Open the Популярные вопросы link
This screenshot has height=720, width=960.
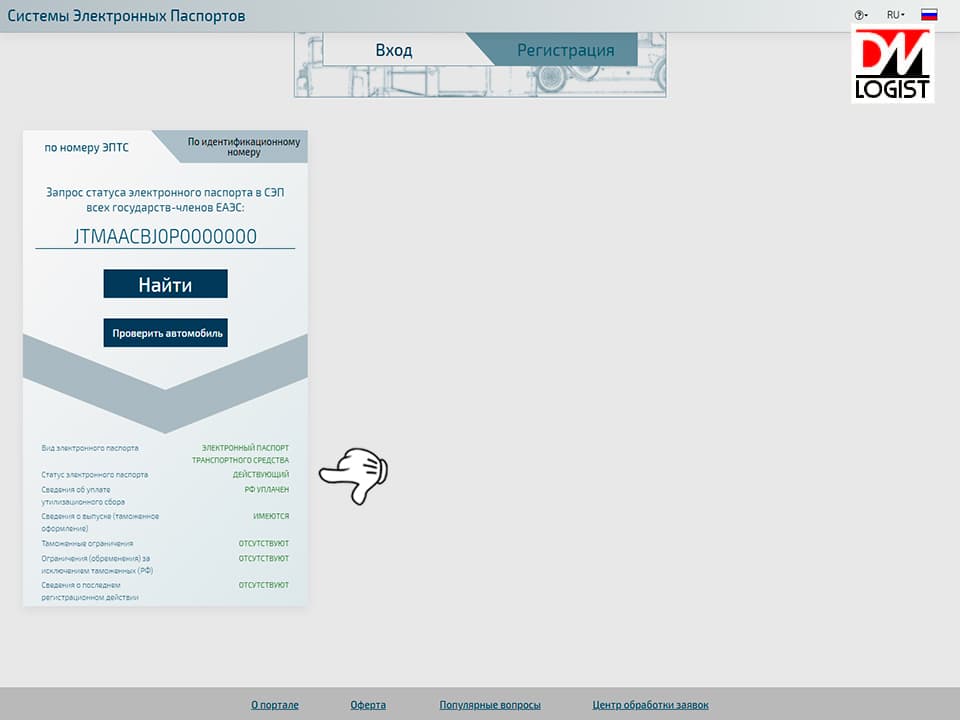[x=490, y=705]
